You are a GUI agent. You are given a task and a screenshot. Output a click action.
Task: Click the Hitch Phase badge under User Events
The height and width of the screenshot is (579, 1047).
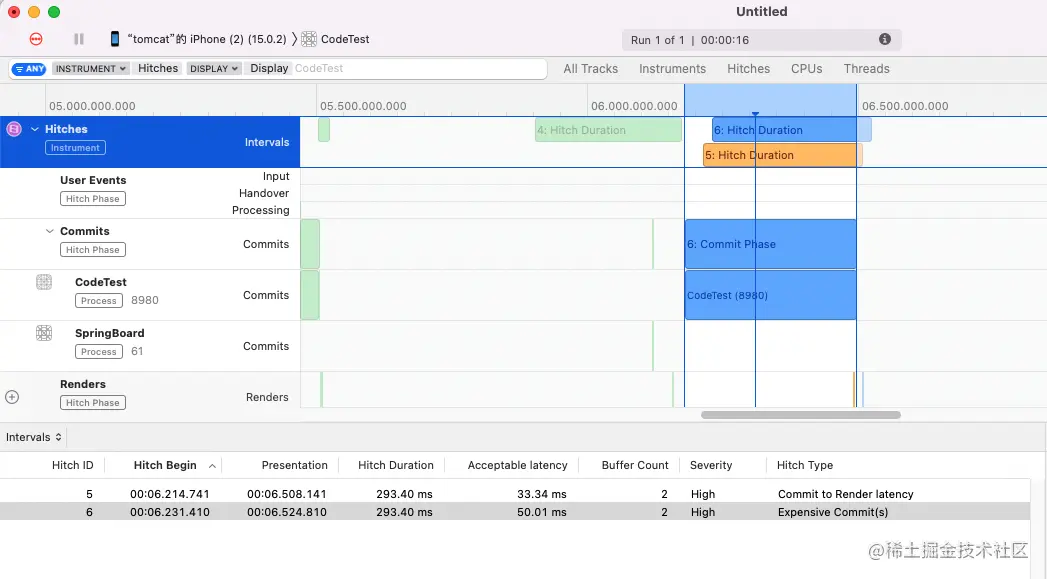pos(93,199)
